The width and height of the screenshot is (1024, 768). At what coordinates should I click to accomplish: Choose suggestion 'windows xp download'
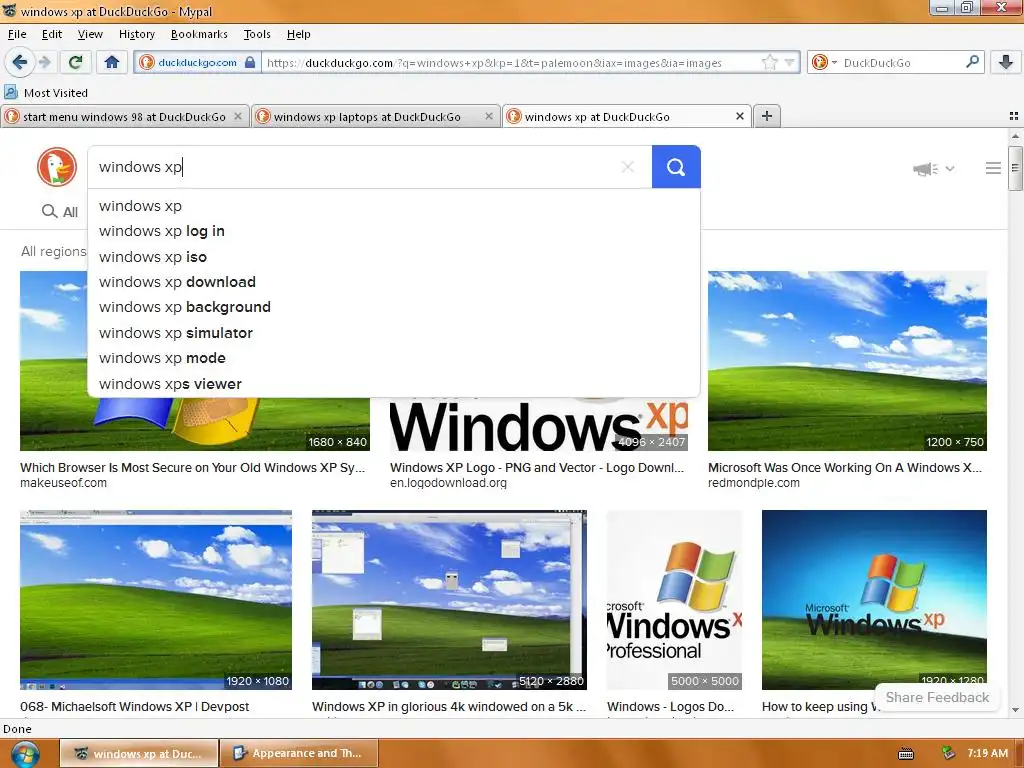click(394, 282)
